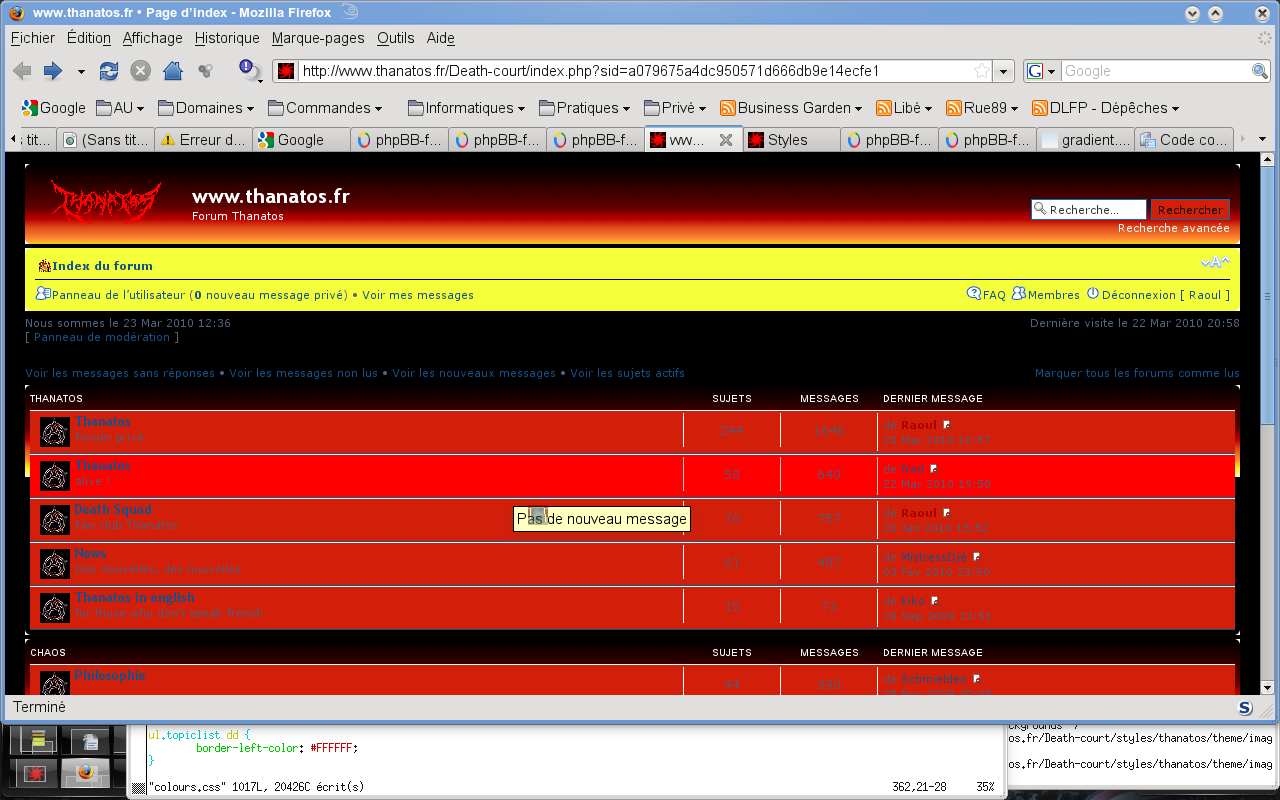Click the forum icon beside Death Squad
Screen dimensions: 1280x800
coord(55,520)
